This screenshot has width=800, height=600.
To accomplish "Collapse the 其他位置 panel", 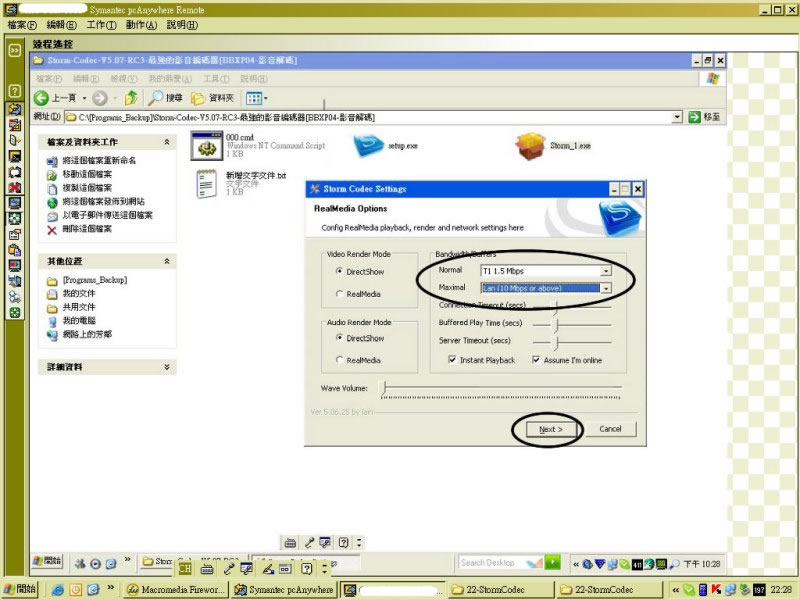I will [167, 261].
